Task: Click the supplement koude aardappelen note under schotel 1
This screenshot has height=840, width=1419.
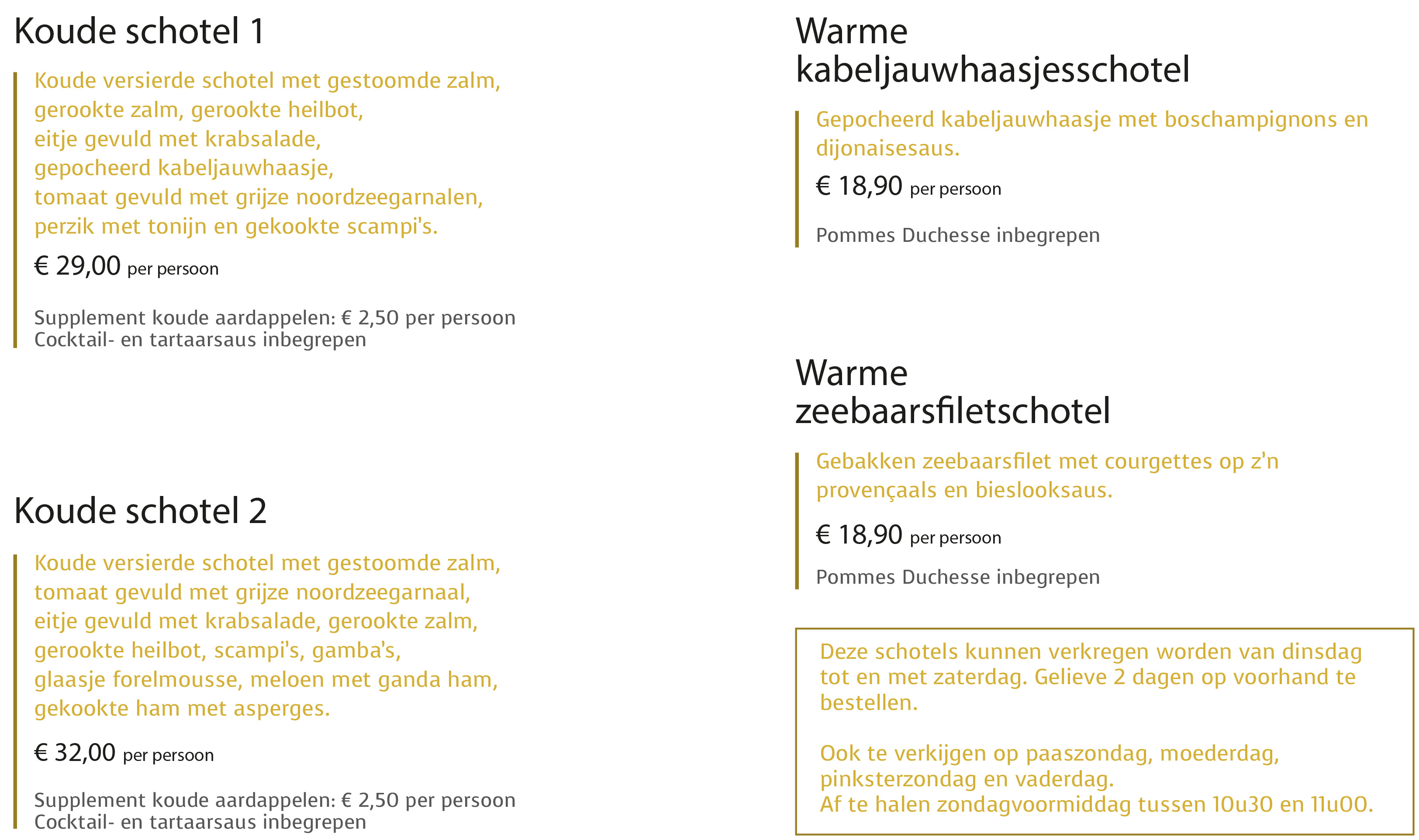Action: click(275, 318)
